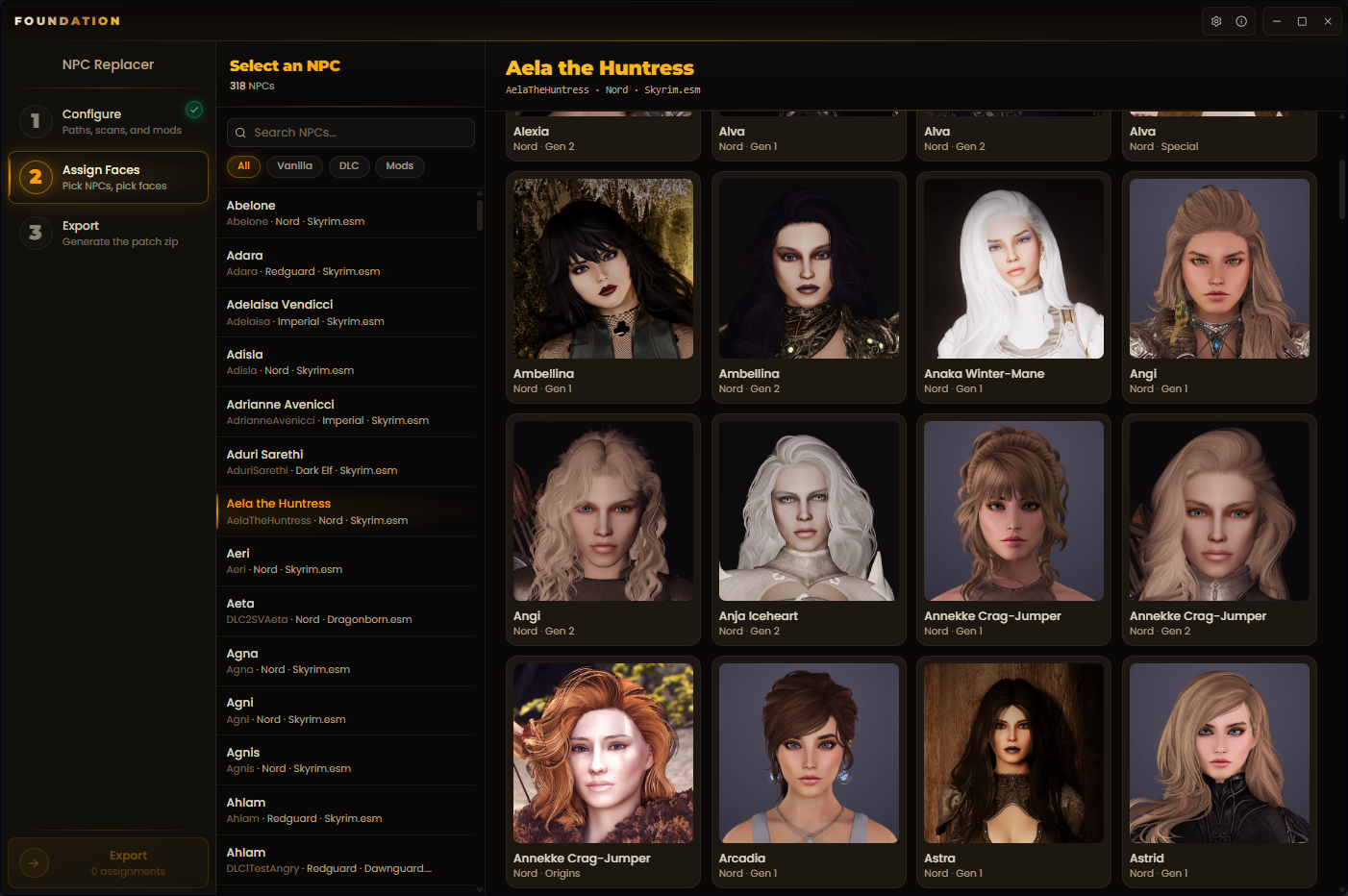Pick the Alexia Gen 2 face card
1348x896 pixels.
603,137
